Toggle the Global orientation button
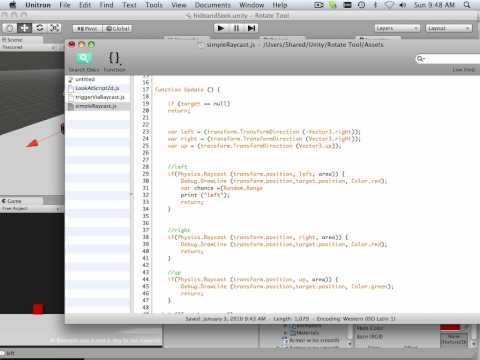The height and width of the screenshot is (360, 480). (117, 29)
